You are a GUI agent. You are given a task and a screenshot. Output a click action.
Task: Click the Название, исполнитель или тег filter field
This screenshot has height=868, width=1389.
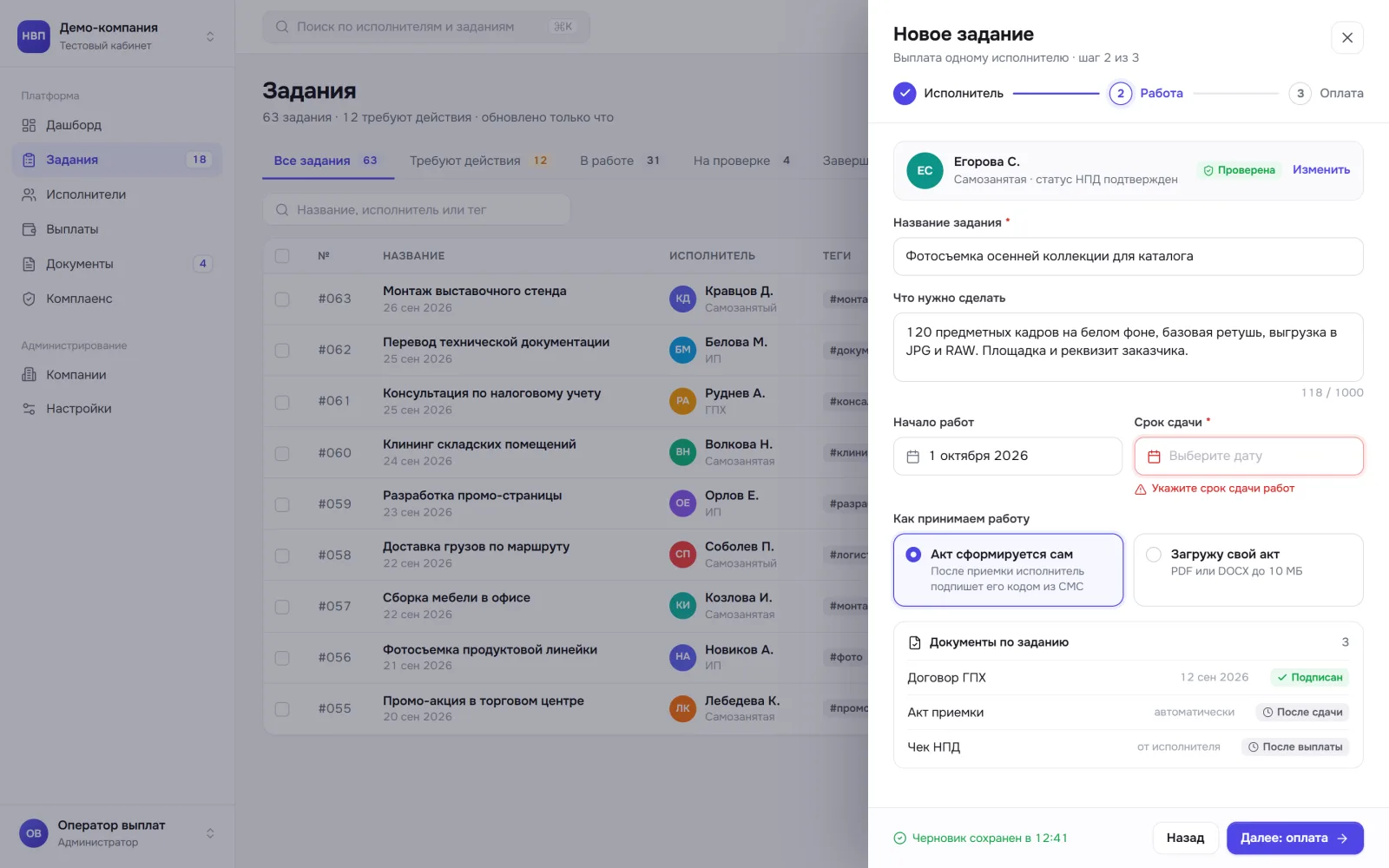click(417, 210)
